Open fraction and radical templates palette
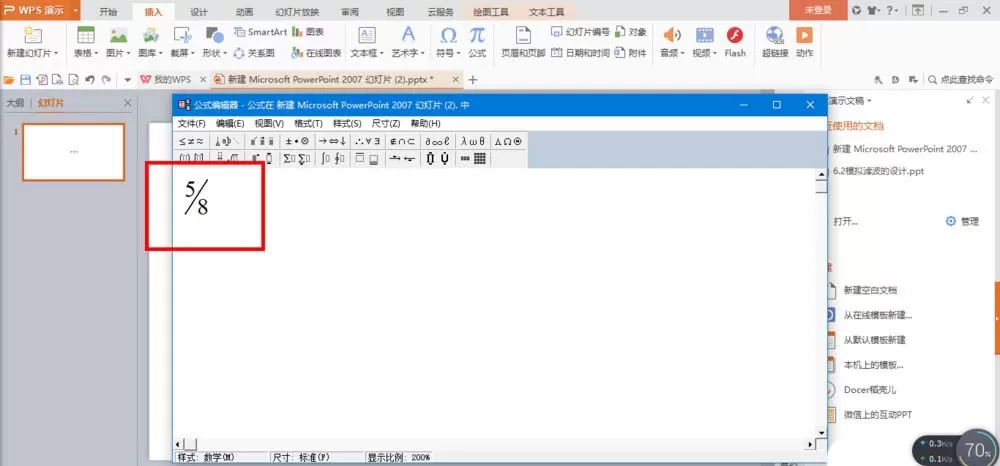 coord(226,159)
